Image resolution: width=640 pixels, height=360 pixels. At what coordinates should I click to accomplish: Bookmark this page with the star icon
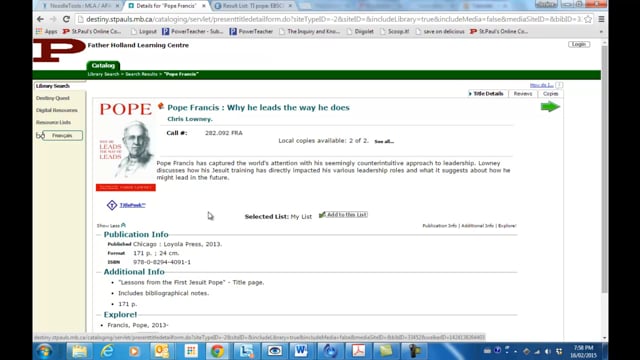point(588,19)
